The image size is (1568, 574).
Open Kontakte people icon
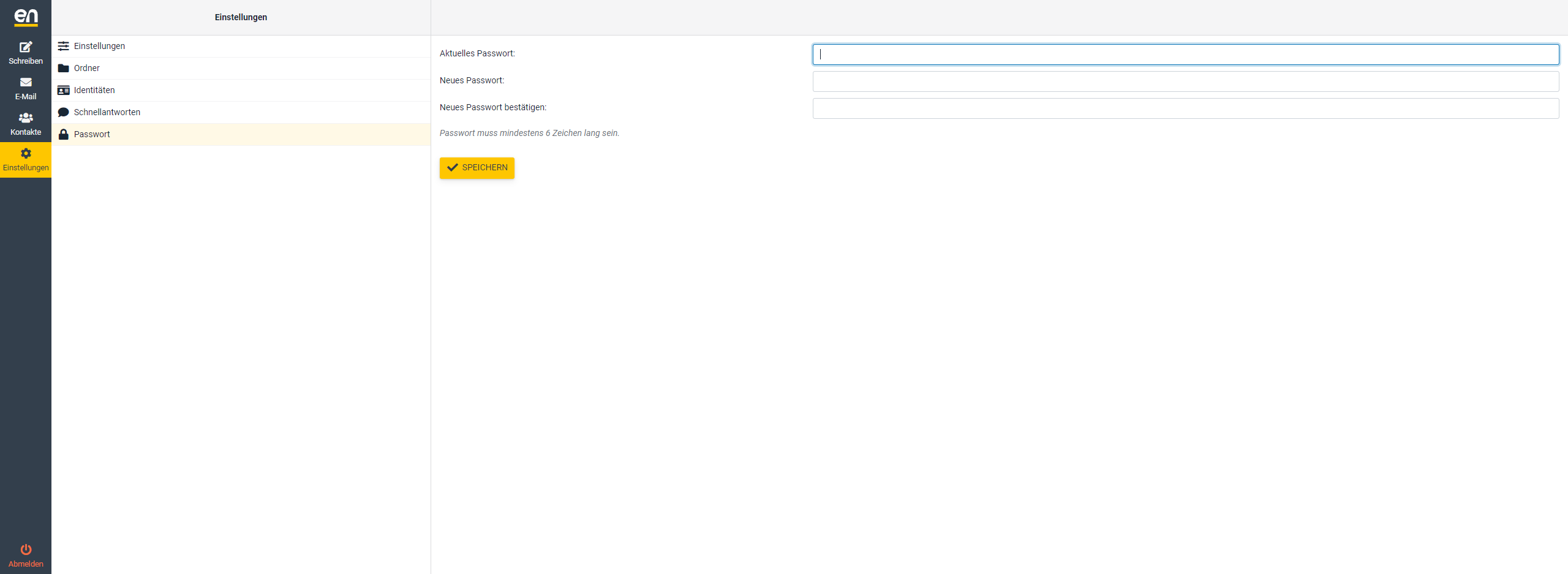(26, 118)
